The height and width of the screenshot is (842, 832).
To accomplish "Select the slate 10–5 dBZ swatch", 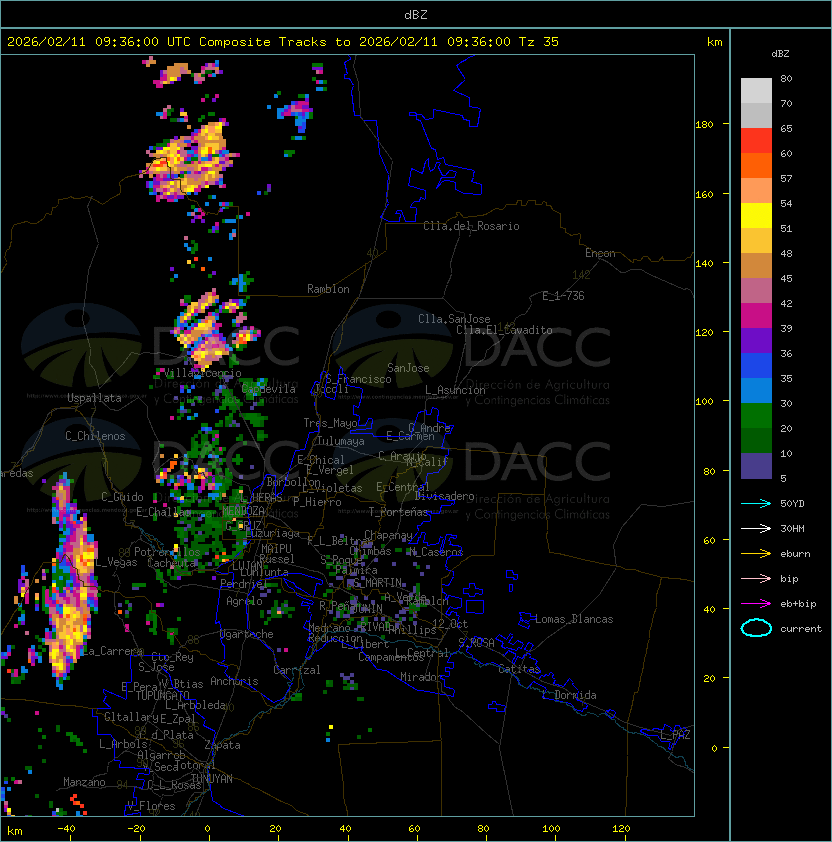I will coord(756,466).
